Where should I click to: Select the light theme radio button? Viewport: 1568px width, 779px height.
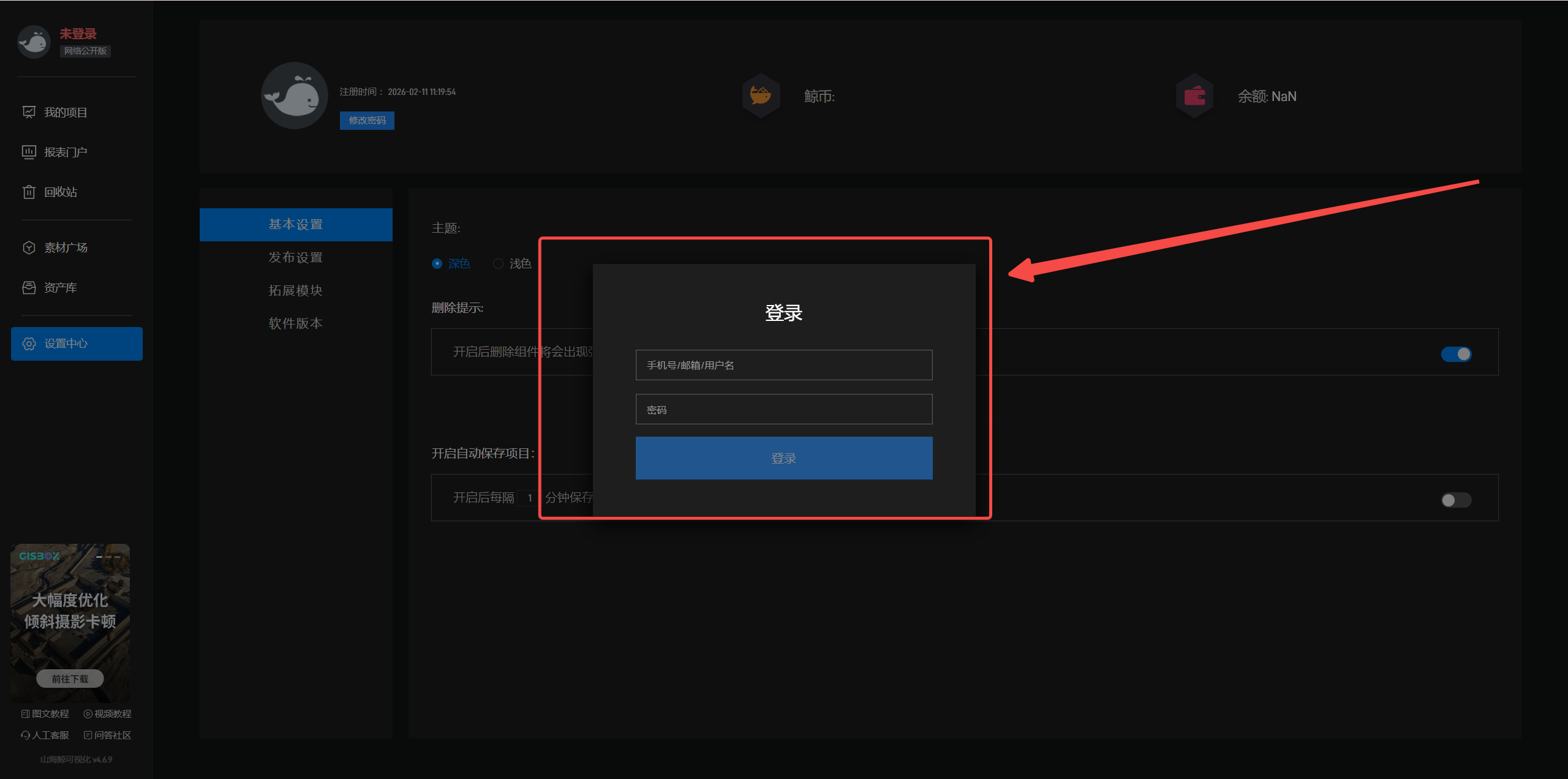498,263
